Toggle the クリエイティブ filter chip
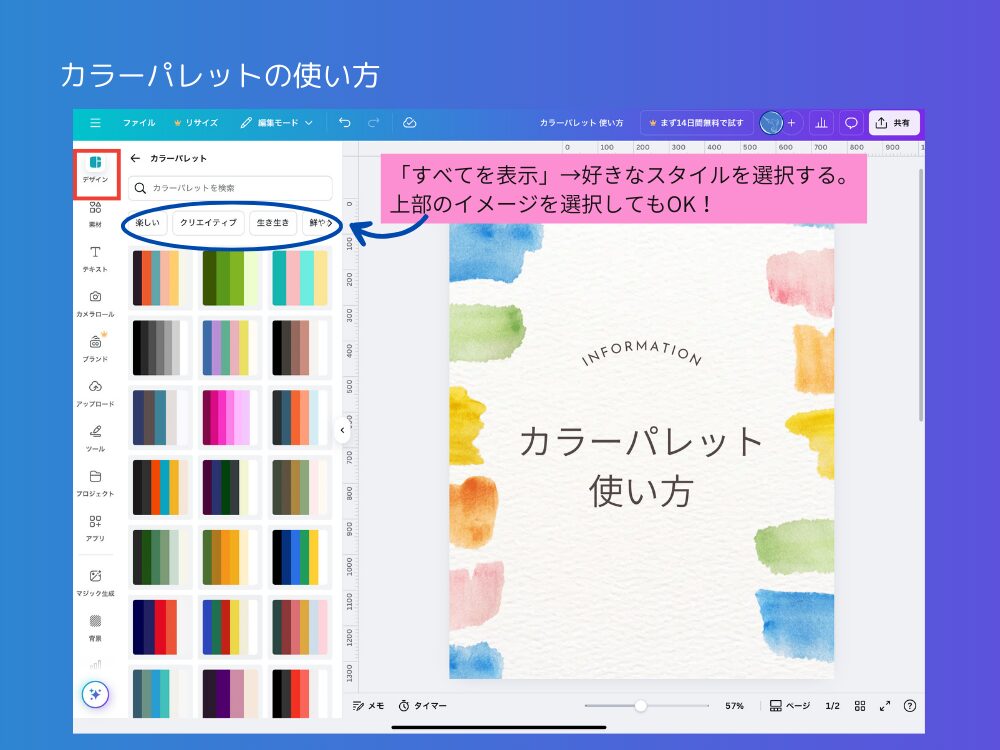 (207, 223)
